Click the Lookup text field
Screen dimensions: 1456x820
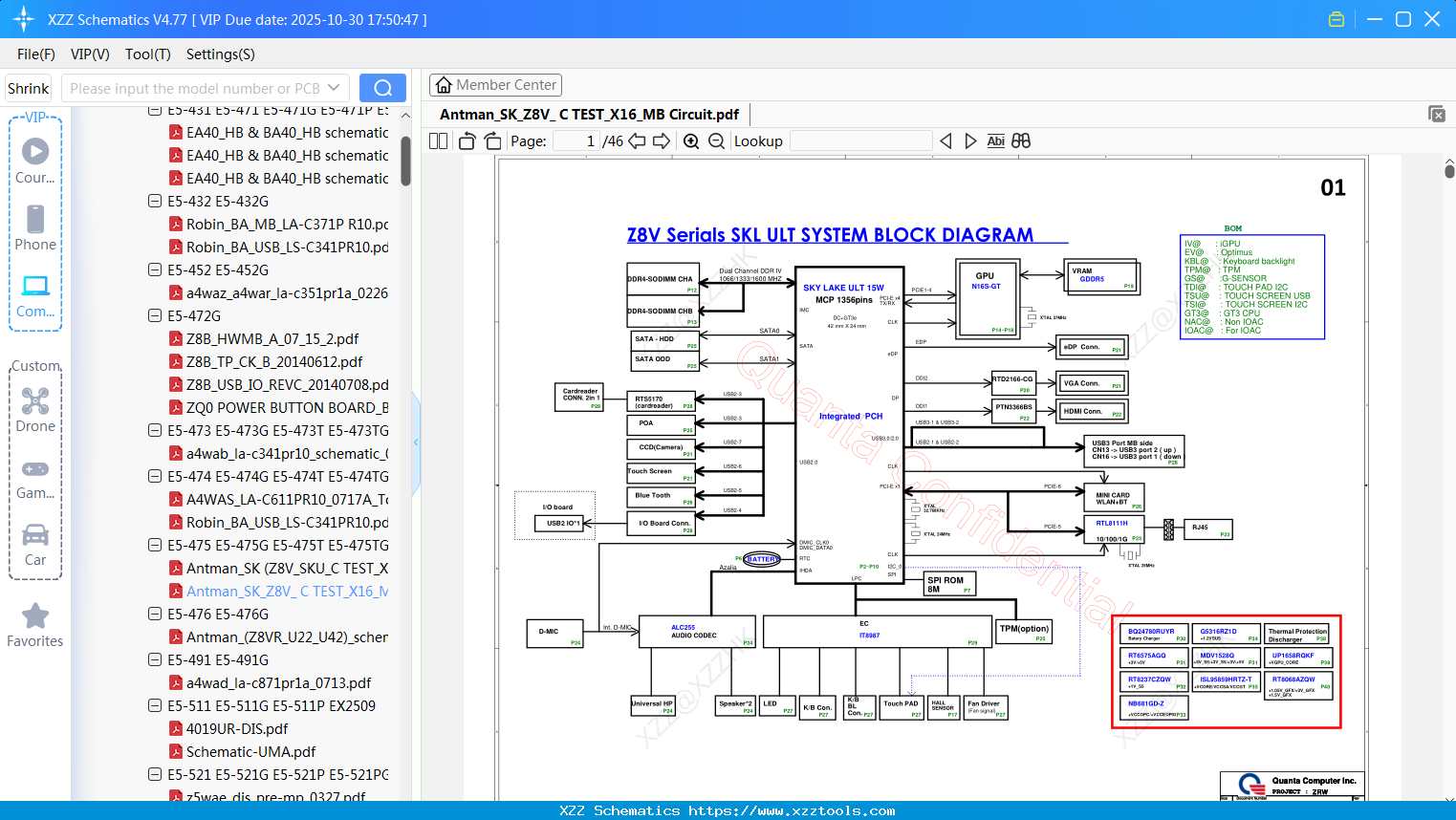860,141
